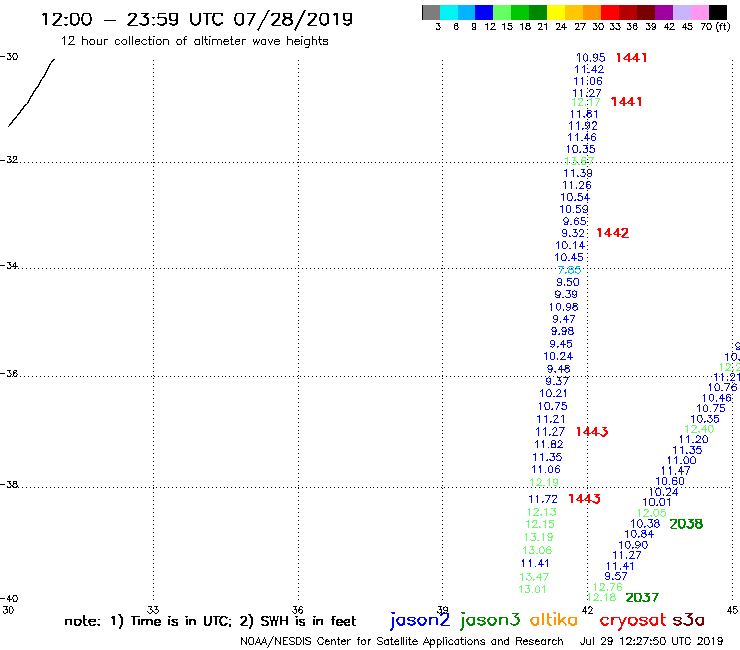The image size is (740, 650).
Task: Click the 10.14 wave height value
Action: tap(570, 245)
